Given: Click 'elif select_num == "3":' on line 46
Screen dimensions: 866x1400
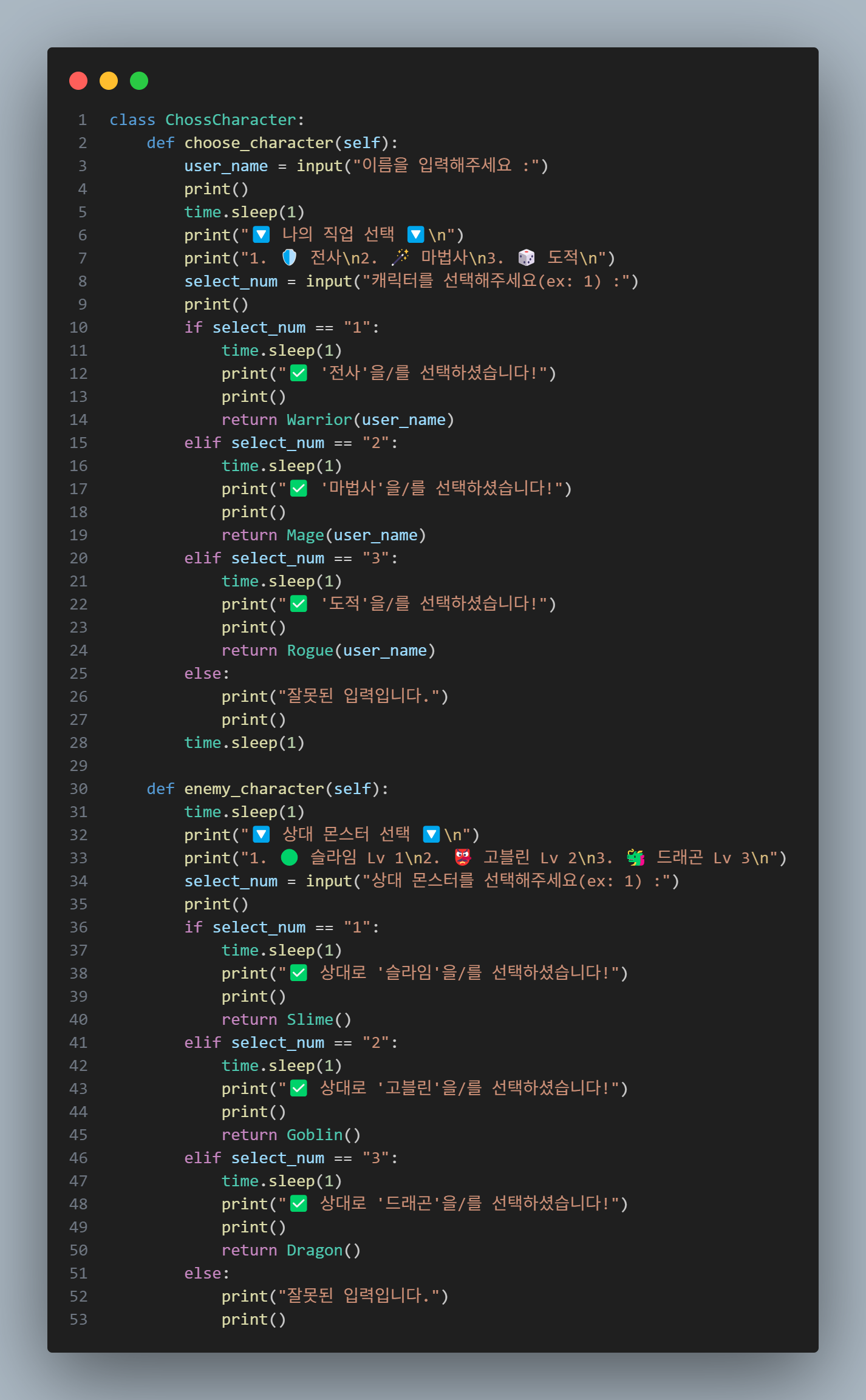Looking at the screenshot, I should [x=292, y=1158].
